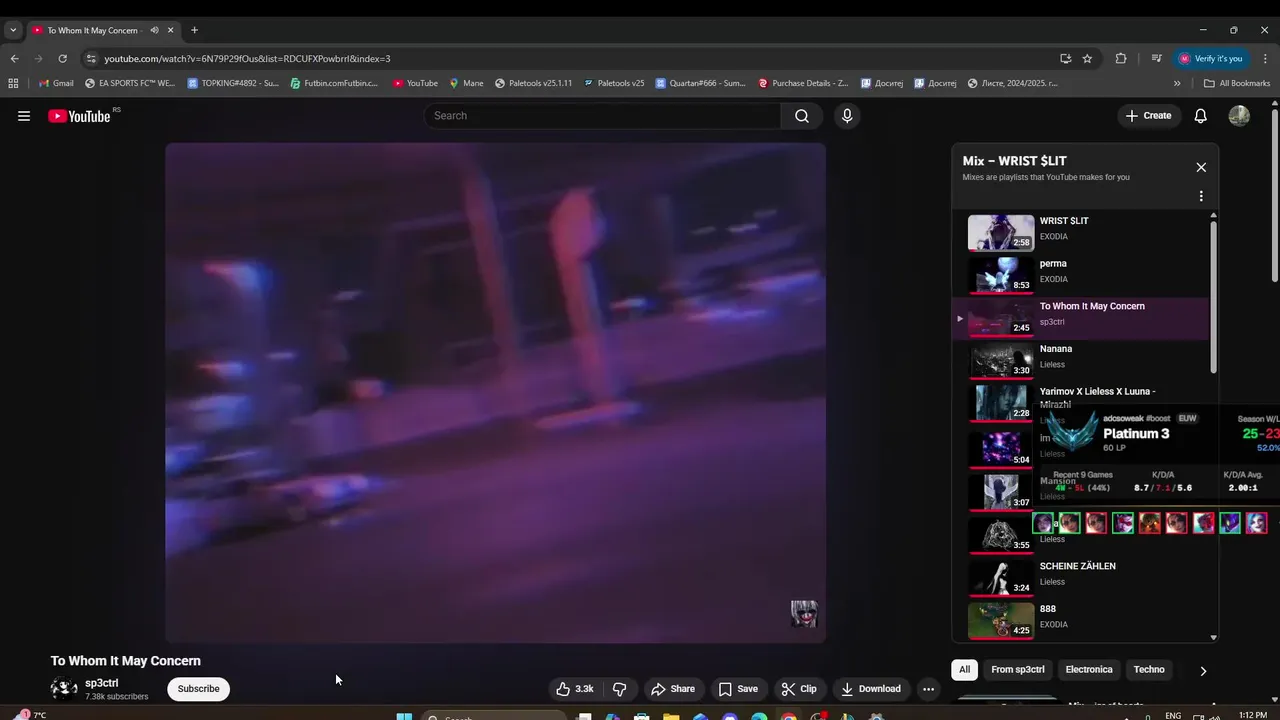Create a clip with the scissors button
This screenshot has height=720, width=1280.
(x=799, y=689)
